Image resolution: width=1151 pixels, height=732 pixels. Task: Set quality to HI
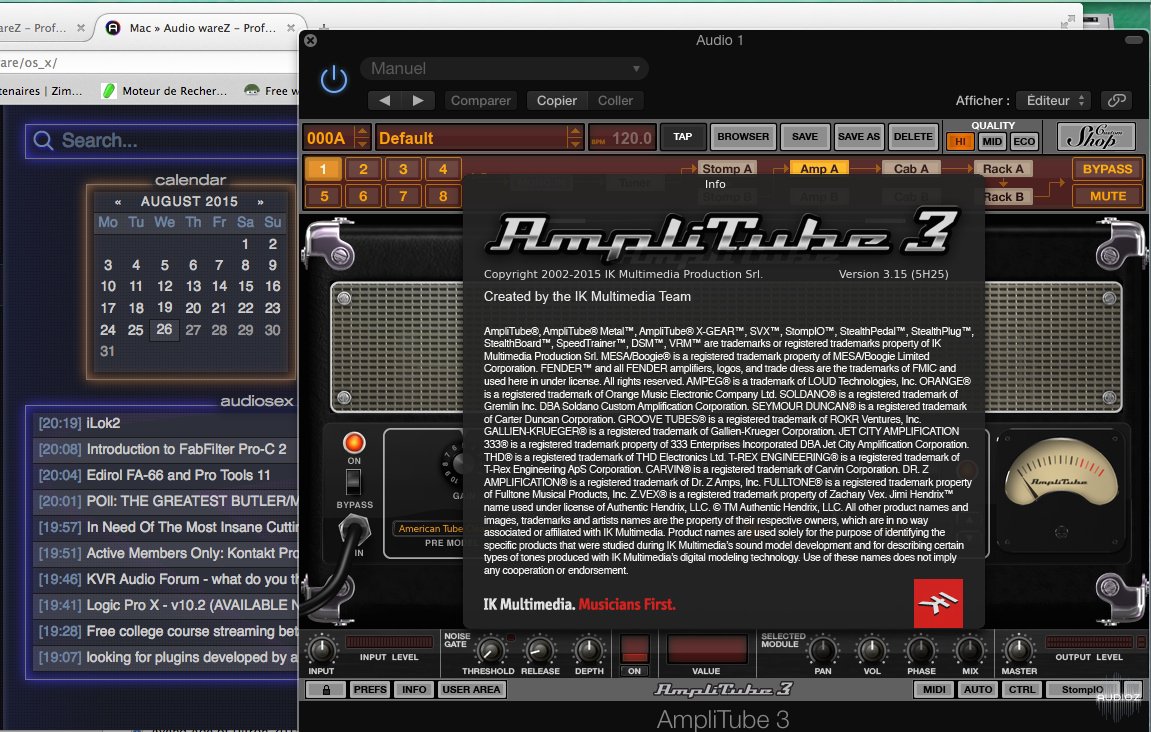coord(959,142)
